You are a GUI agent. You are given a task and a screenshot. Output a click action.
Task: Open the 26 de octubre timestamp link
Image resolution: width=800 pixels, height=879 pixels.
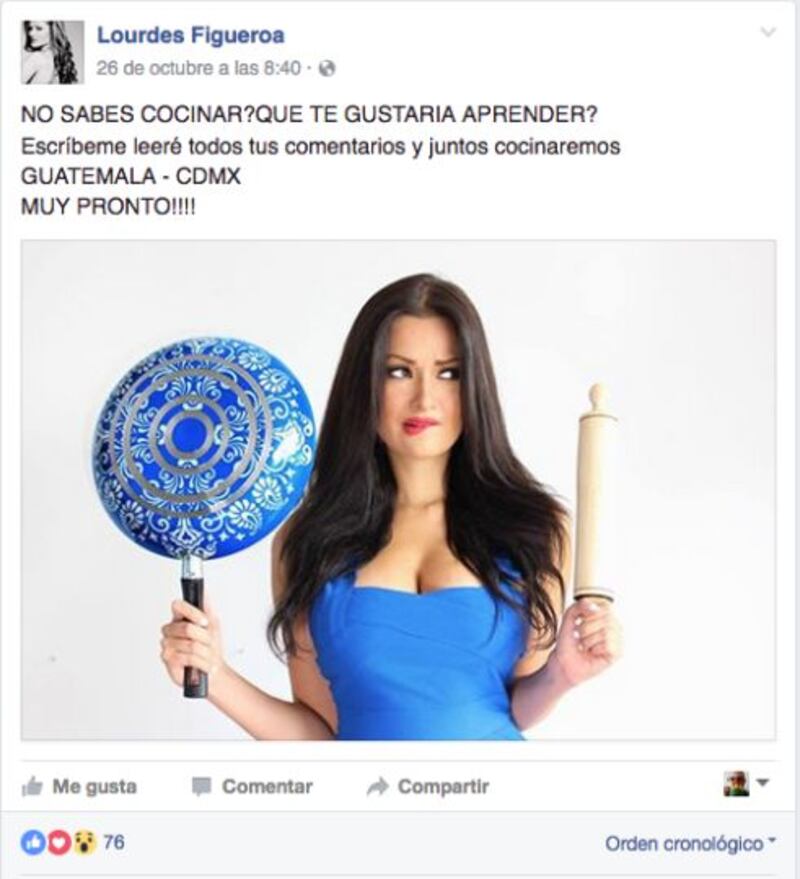coord(198,68)
